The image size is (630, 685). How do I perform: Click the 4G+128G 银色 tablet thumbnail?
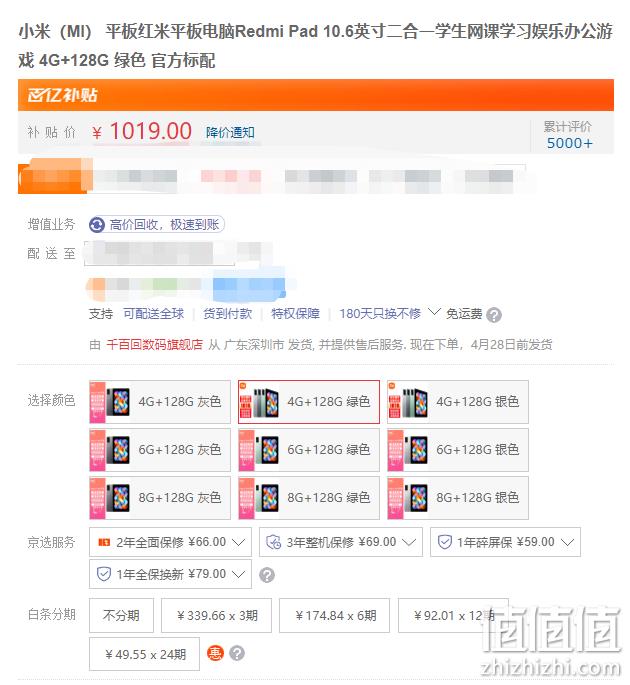(408, 402)
